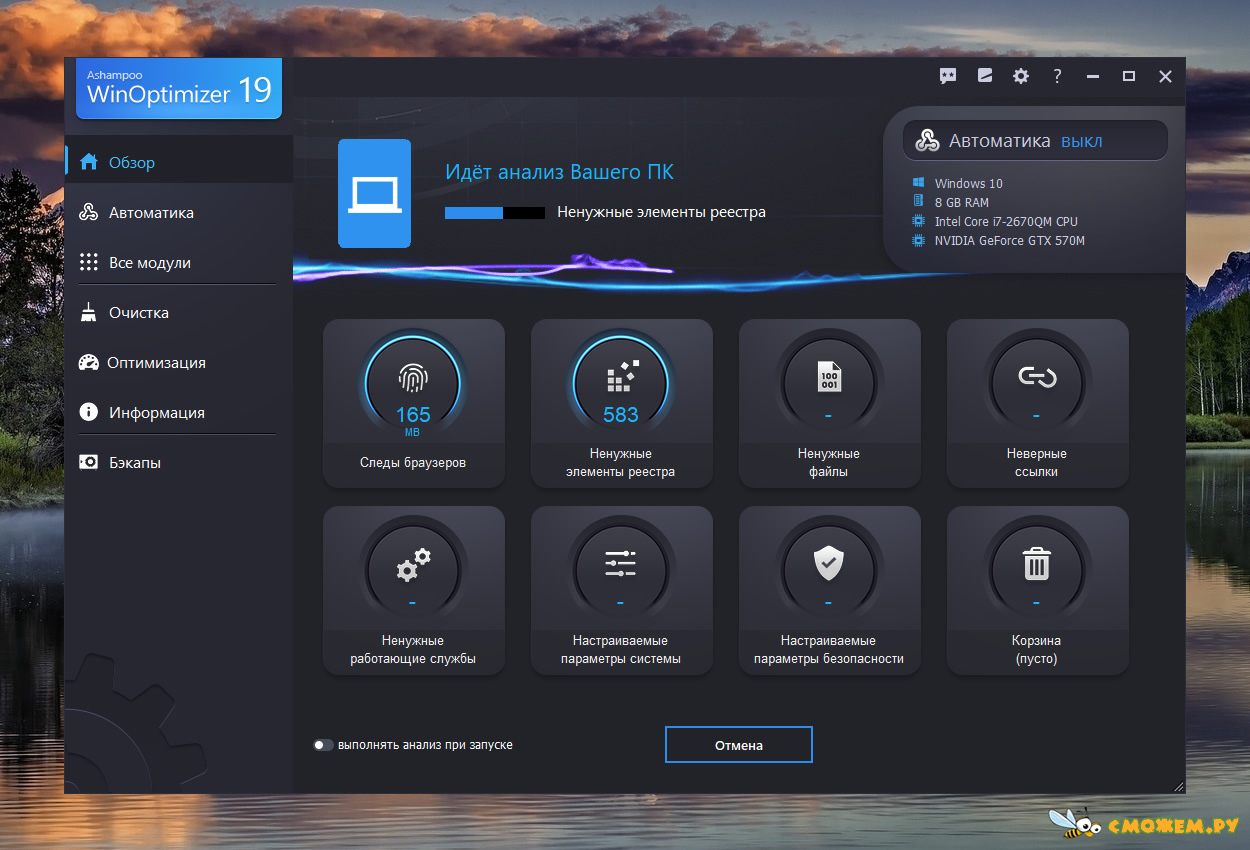
Task: Open the Автоматика sidebar item
Action: point(179,212)
